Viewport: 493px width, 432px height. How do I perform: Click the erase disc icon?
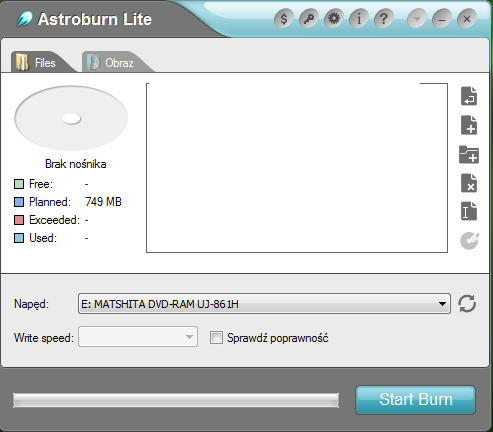coord(470,240)
